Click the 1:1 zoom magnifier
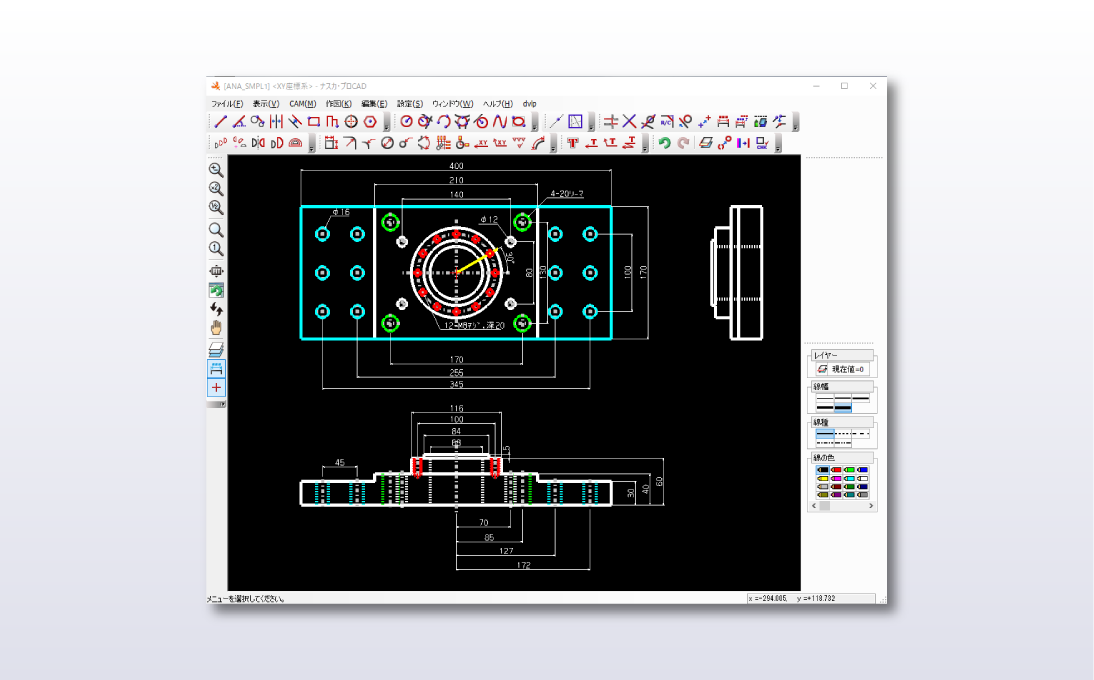Screen dimensions: 1094x680 click(216, 248)
